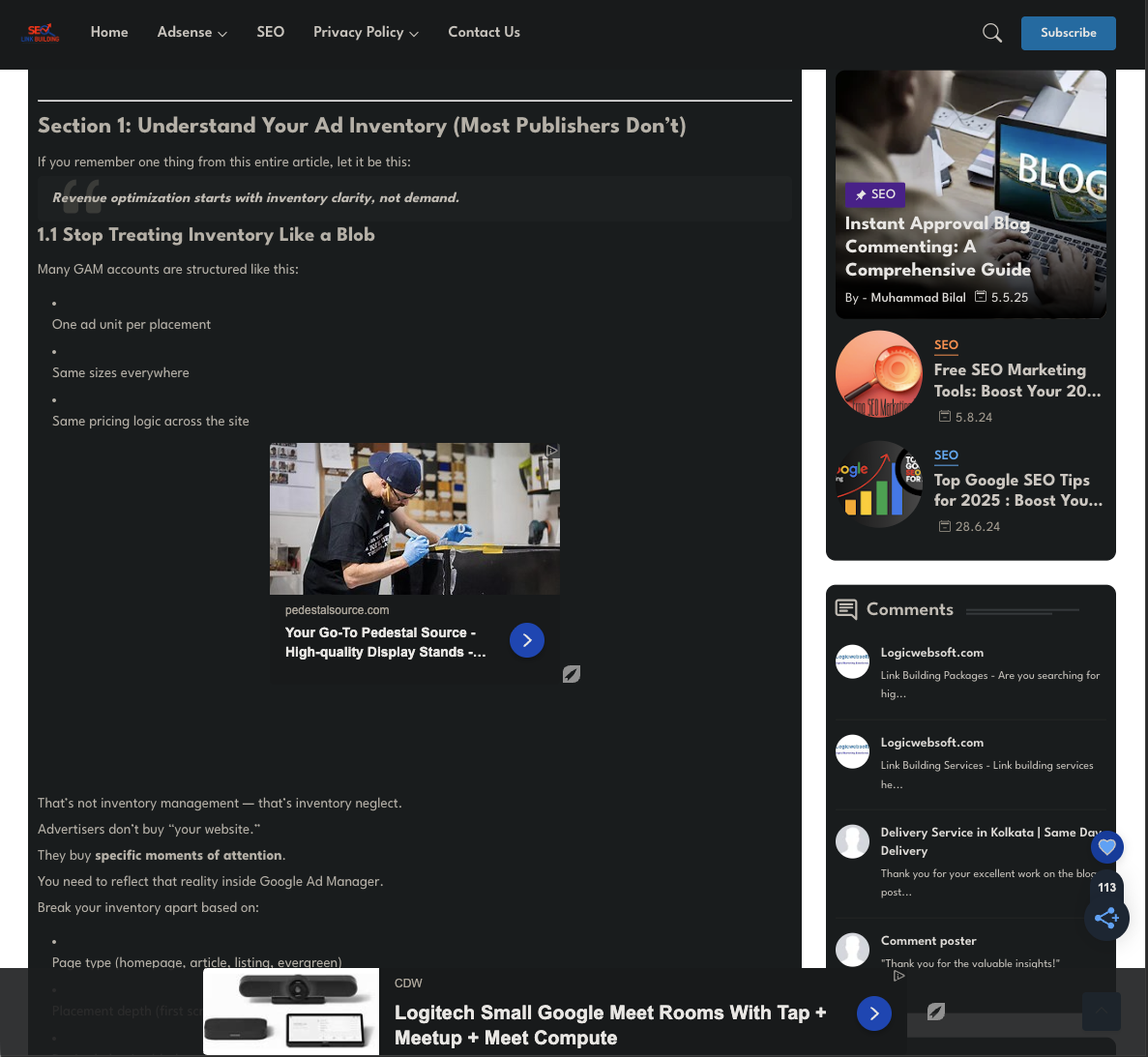Image resolution: width=1148 pixels, height=1057 pixels.
Task: Click the SEO Link Building site logo
Action: click(x=41, y=34)
